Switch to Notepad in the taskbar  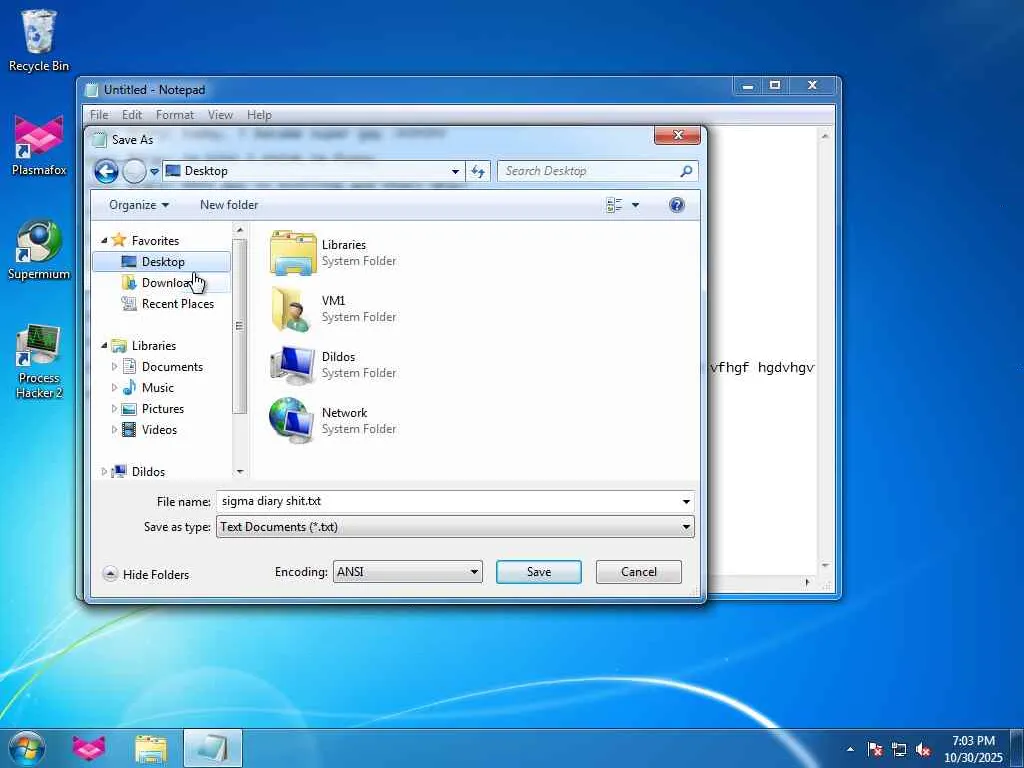pos(213,748)
